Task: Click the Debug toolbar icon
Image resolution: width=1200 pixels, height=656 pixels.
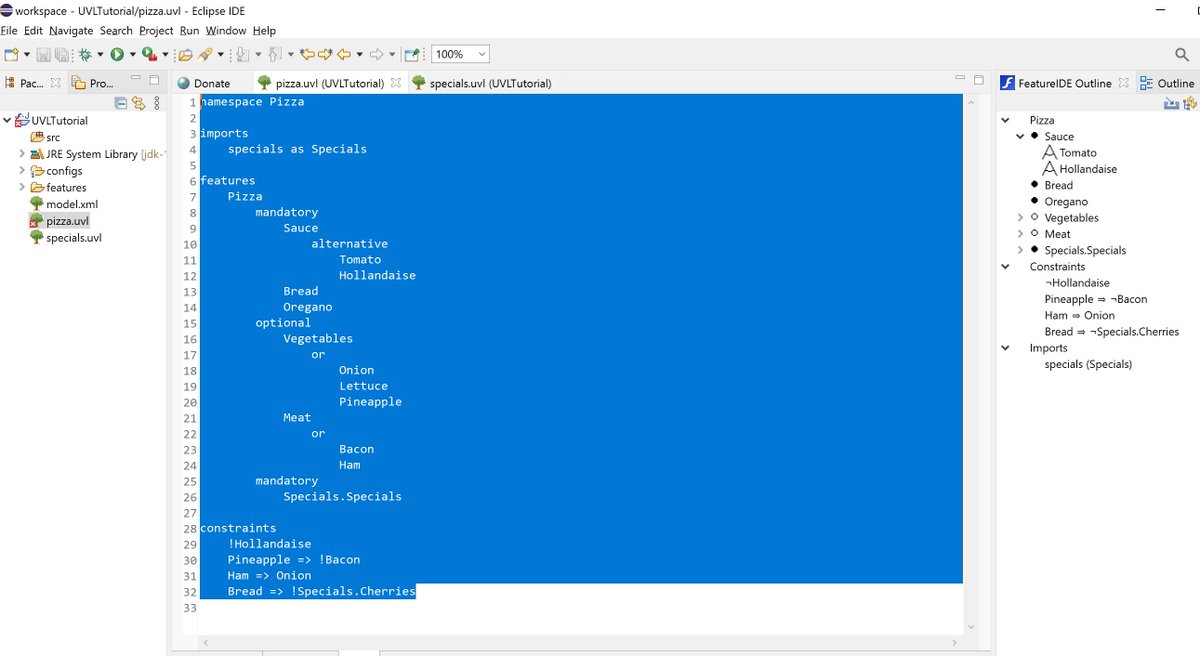Action: click(84, 53)
